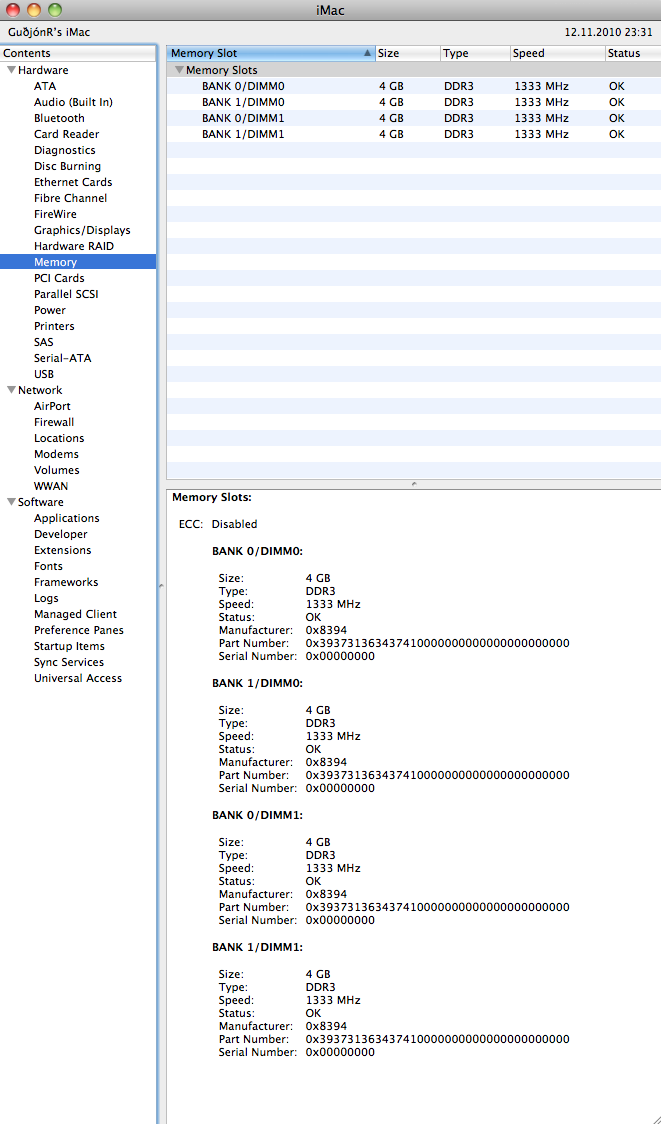Screen dimensions: 661x1124
Task: Open Card Reader info
Action: tap(67, 134)
